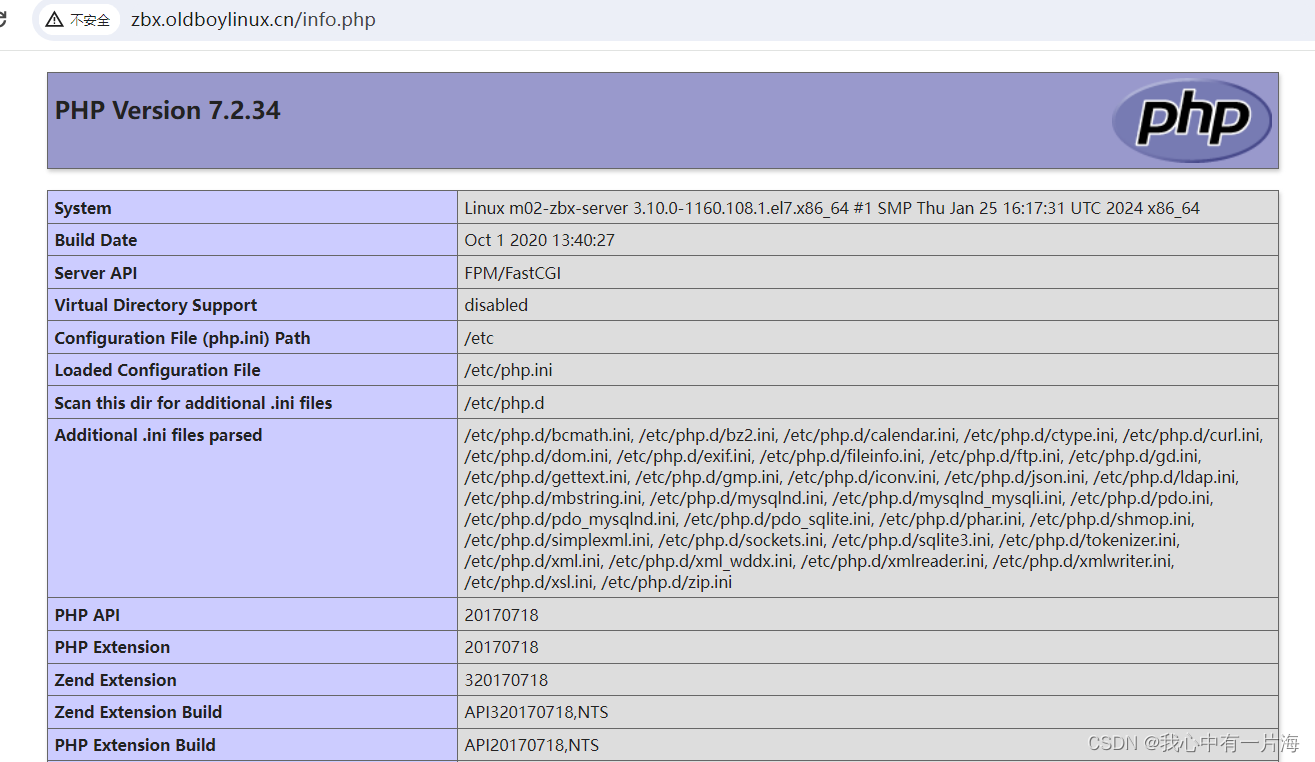Click the API320170718,NTS value

point(536,712)
